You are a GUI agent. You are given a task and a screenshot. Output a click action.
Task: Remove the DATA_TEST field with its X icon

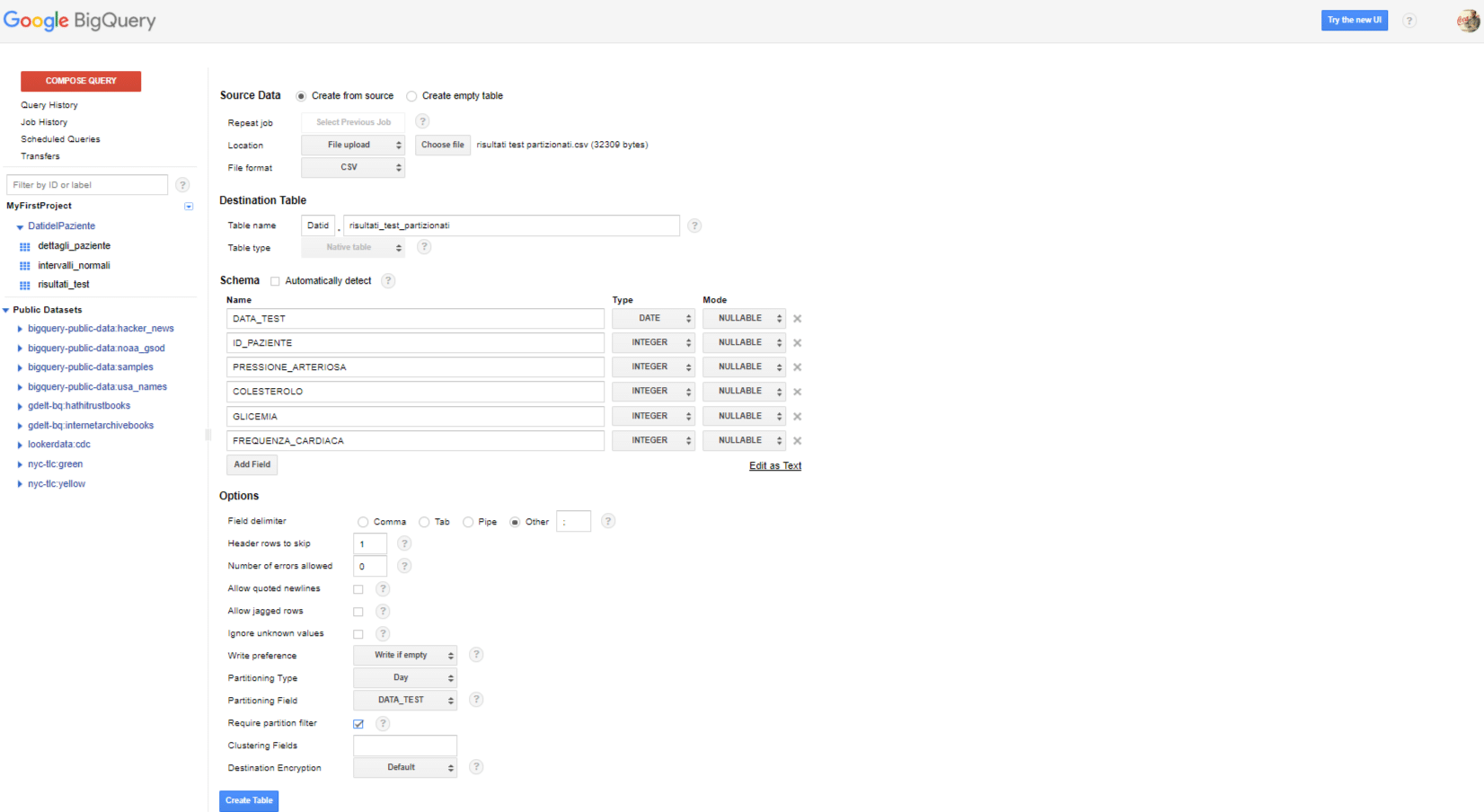pos(797,319)
